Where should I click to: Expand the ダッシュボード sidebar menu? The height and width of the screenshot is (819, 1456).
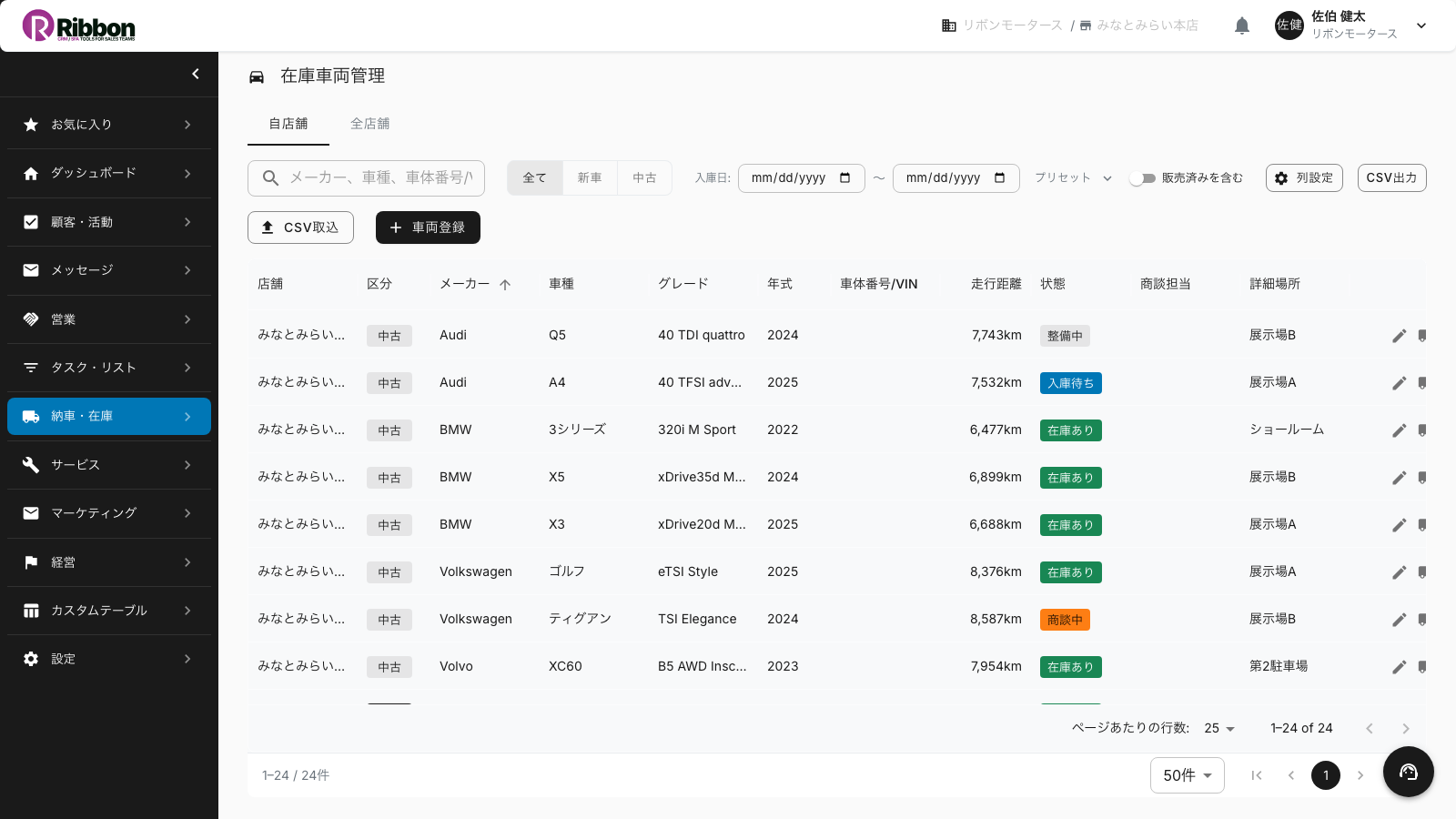tap(187, 173)
